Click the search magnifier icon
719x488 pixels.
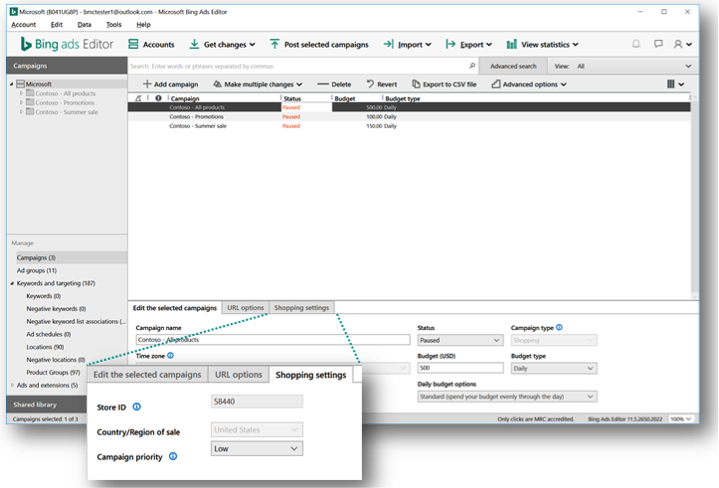[472, 66]
